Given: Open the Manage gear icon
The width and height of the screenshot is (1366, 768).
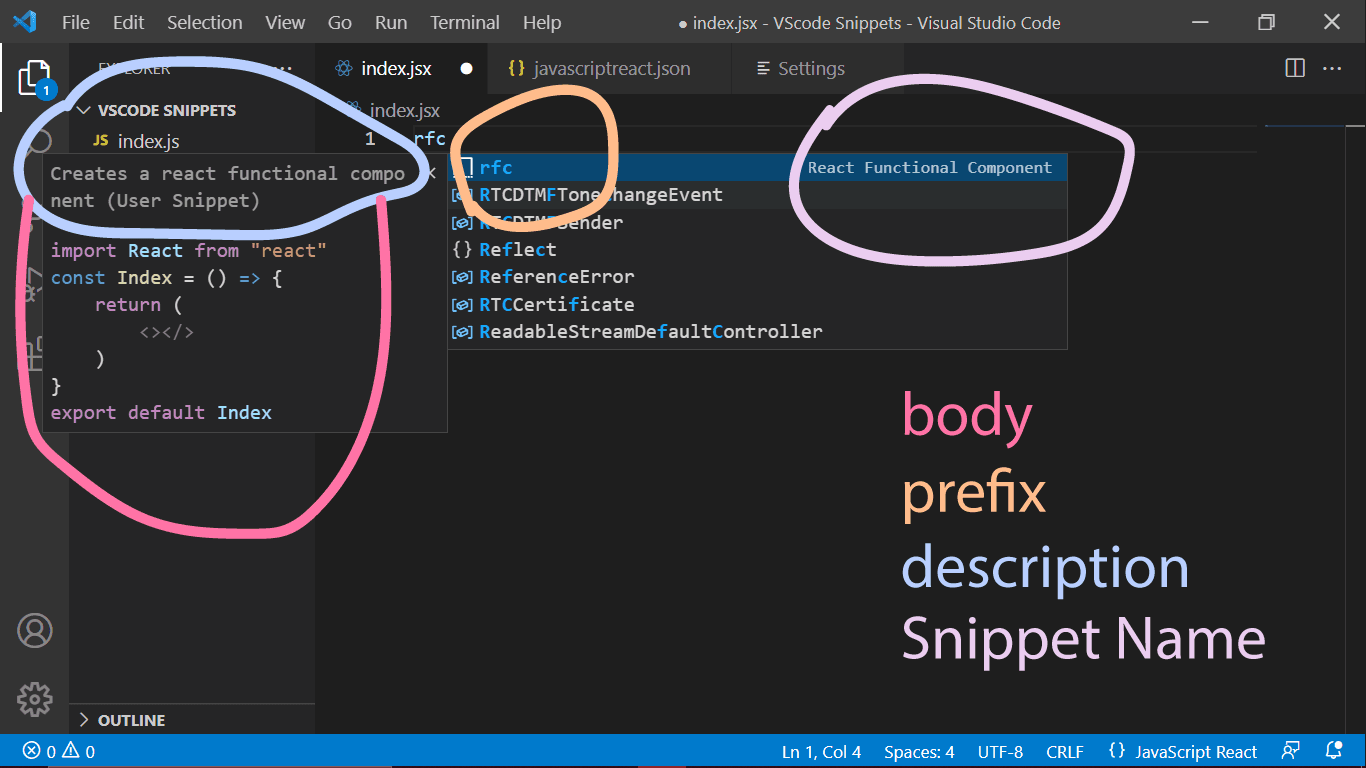Looking at the screenshot, I should click(34, 700).
